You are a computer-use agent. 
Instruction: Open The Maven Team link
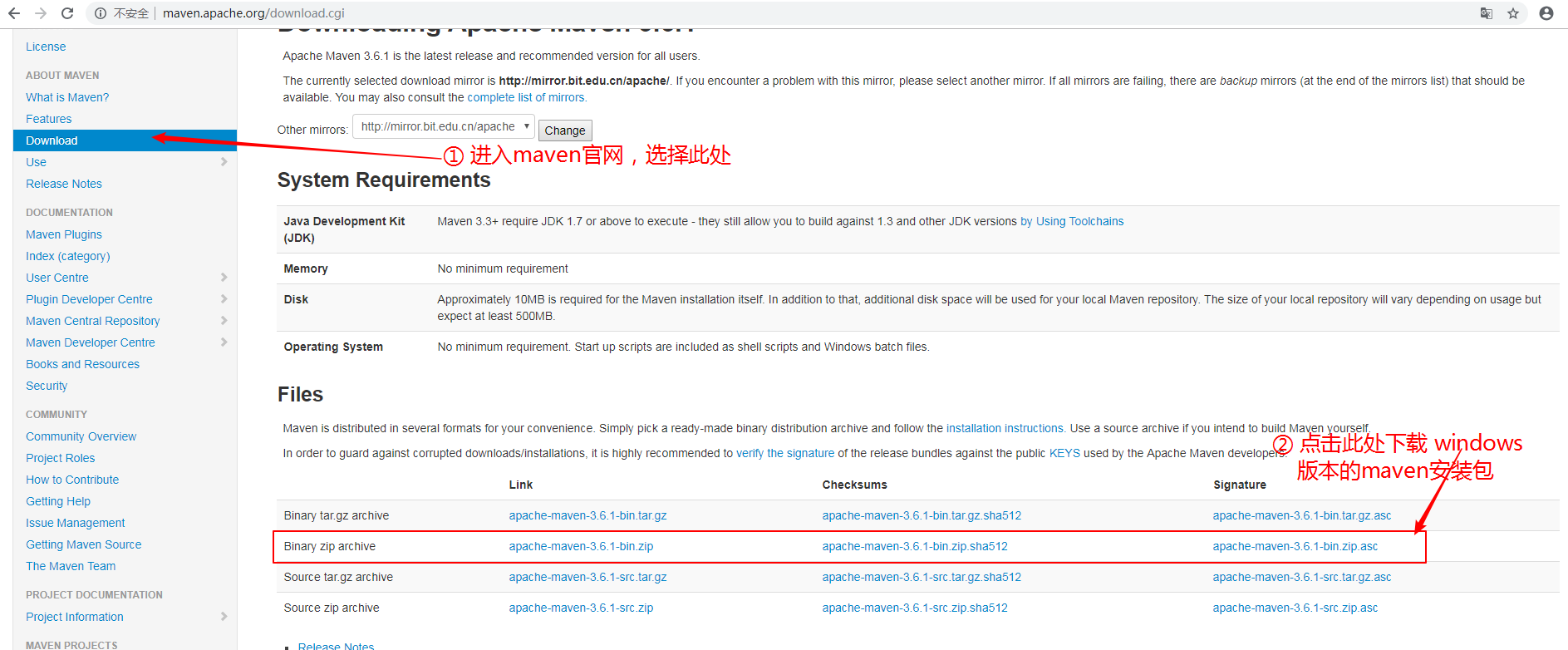point(71,566)
